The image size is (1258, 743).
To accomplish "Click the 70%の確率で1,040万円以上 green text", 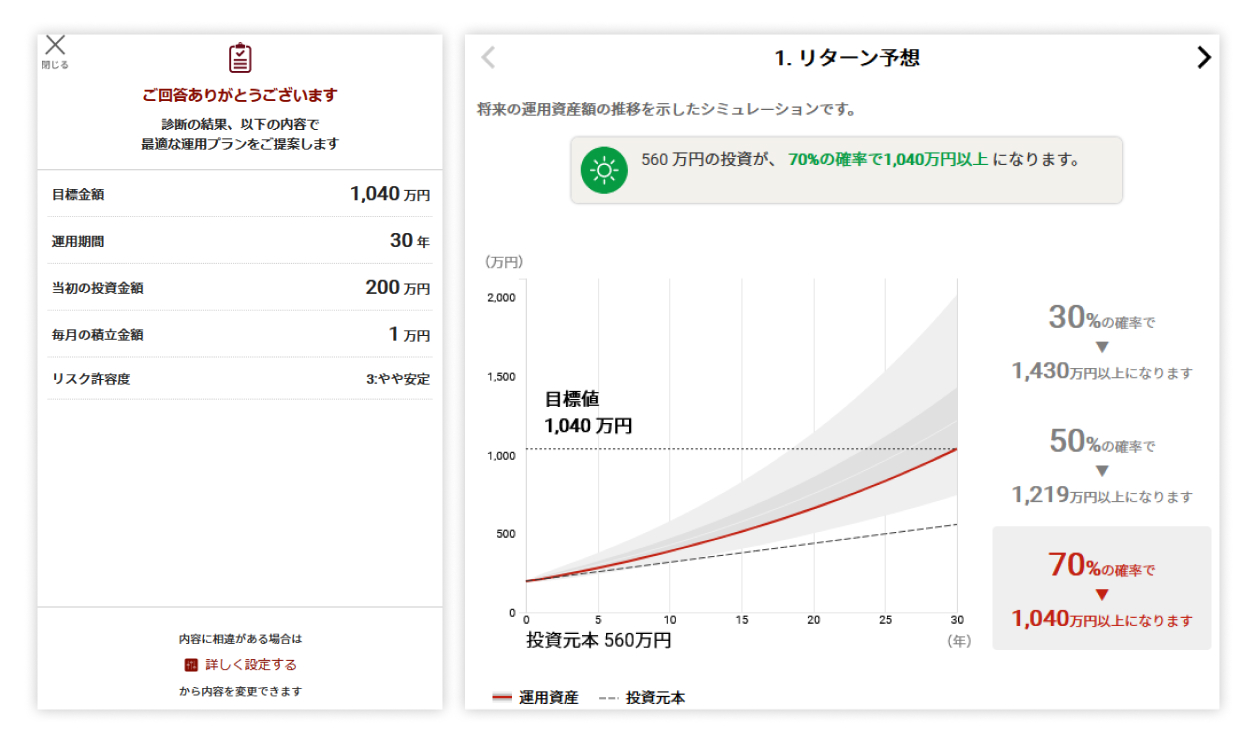I will tap(888, 160).
